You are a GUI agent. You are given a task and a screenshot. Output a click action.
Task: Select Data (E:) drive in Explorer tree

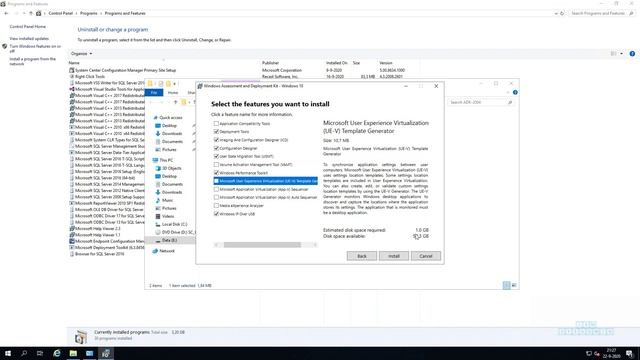point(169,240)
